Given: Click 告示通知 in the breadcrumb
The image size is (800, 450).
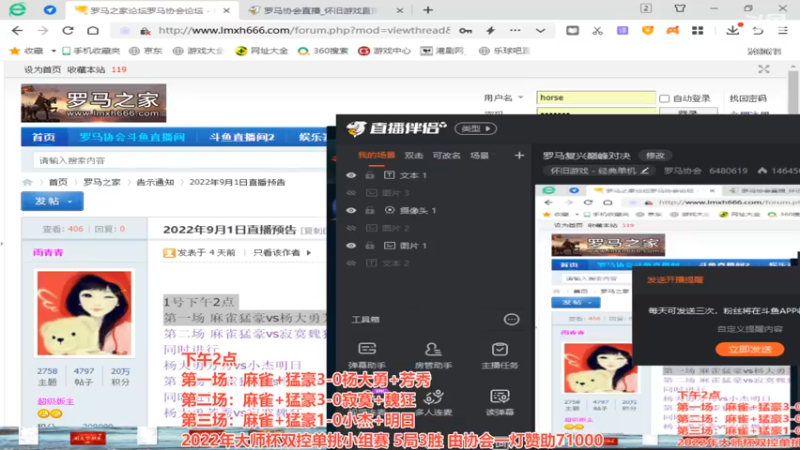Looking at the screenshot, I should tap(155, 182).
